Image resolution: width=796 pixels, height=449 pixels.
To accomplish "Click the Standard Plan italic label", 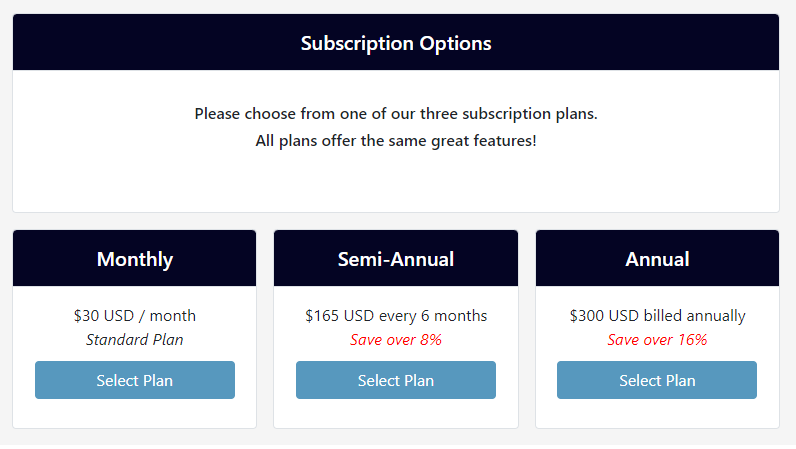I will click(135, 340).
